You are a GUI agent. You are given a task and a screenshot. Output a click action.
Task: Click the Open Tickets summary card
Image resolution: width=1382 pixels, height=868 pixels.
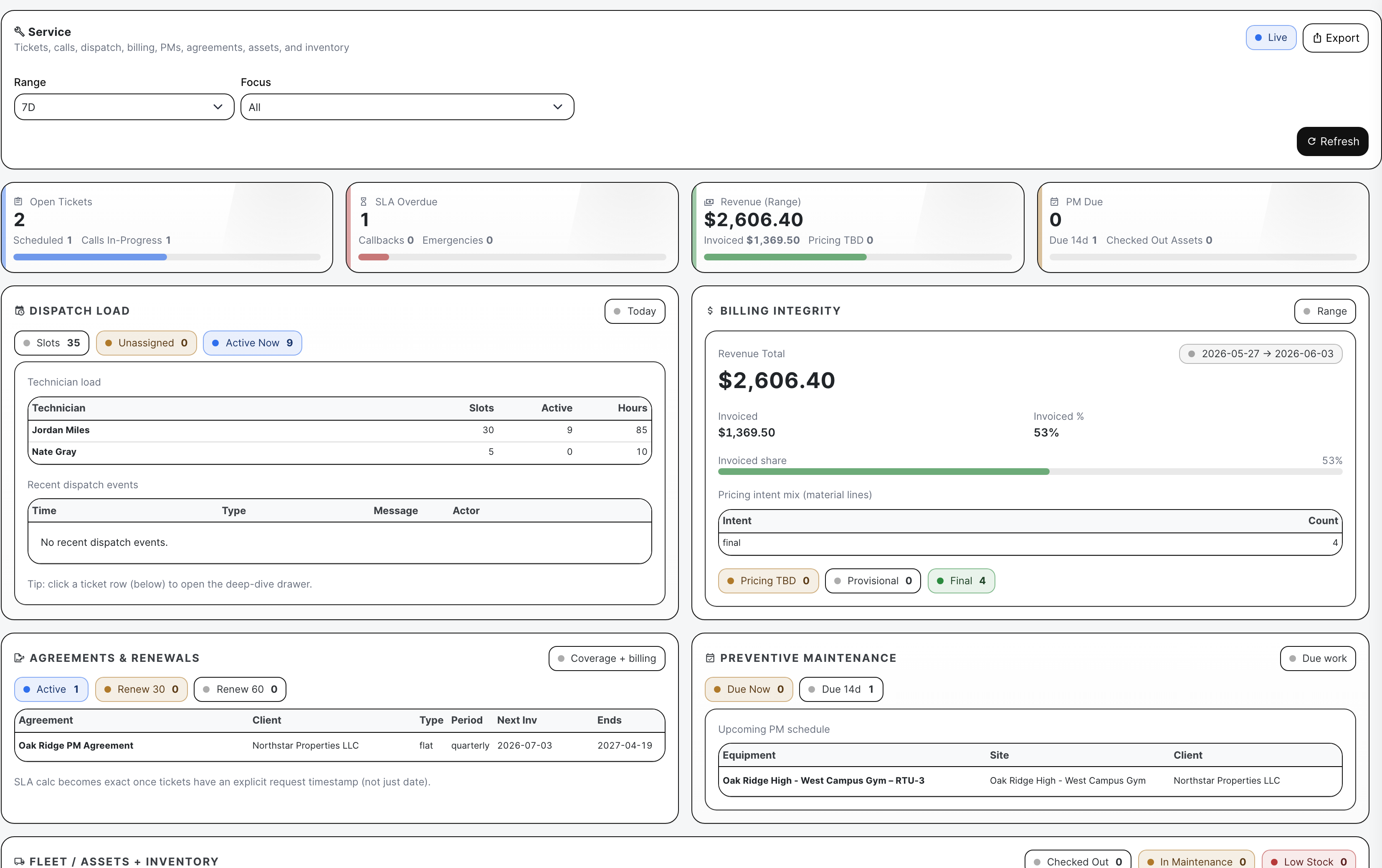coord(167,227)
